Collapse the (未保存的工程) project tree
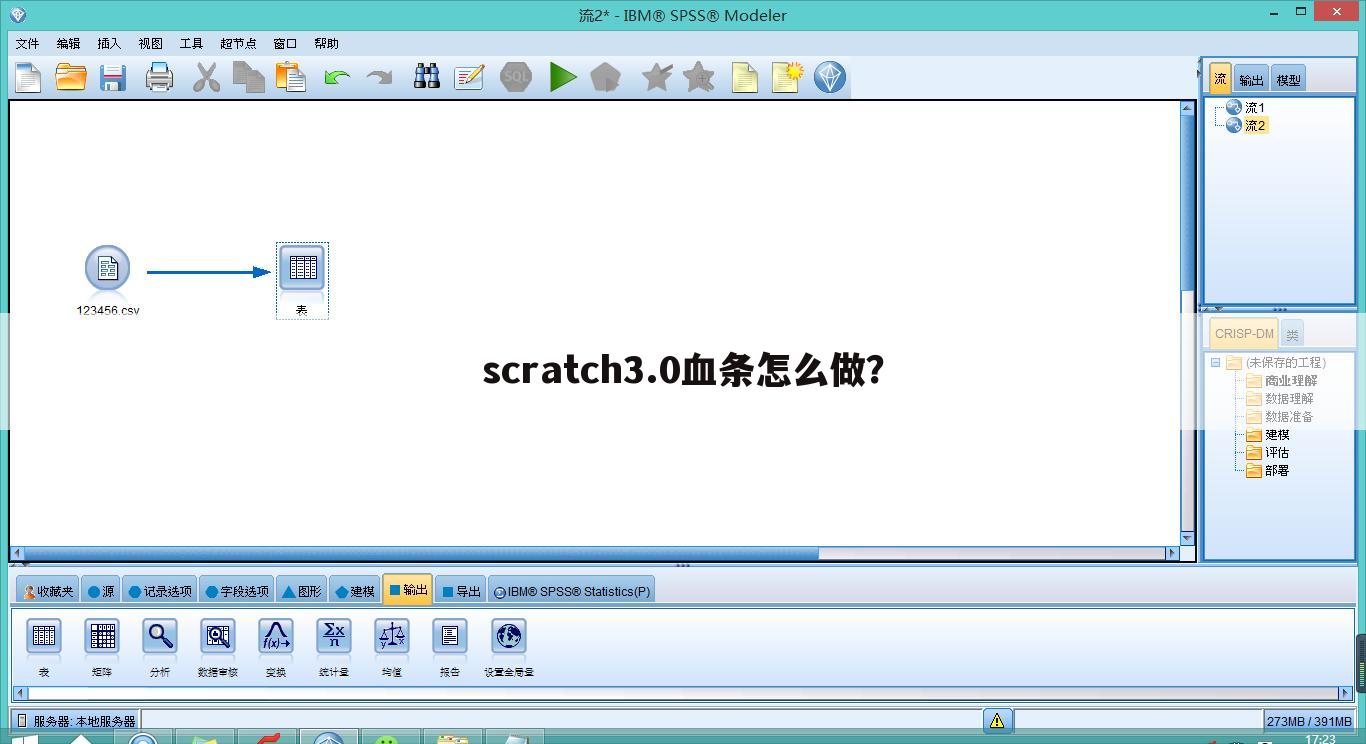 click(1215, 362)
